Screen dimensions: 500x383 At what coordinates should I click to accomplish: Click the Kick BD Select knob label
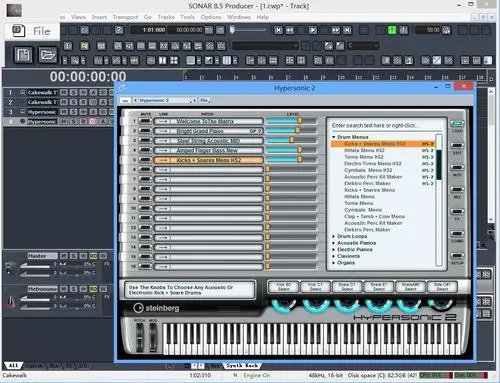tap(284, 287)
